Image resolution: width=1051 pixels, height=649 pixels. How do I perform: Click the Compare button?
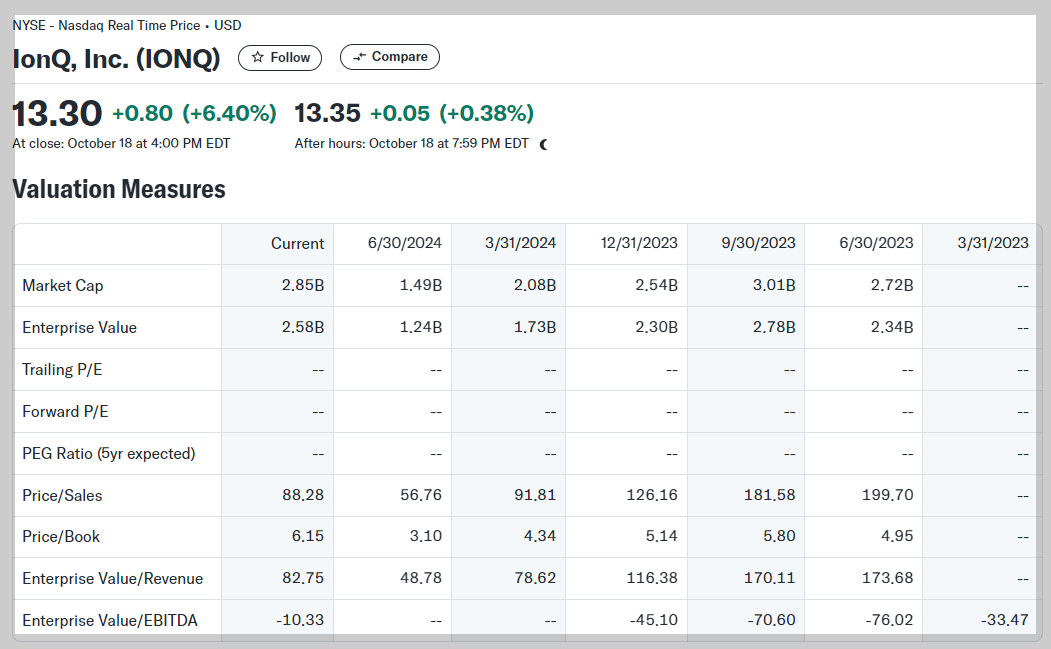[389, 57]
